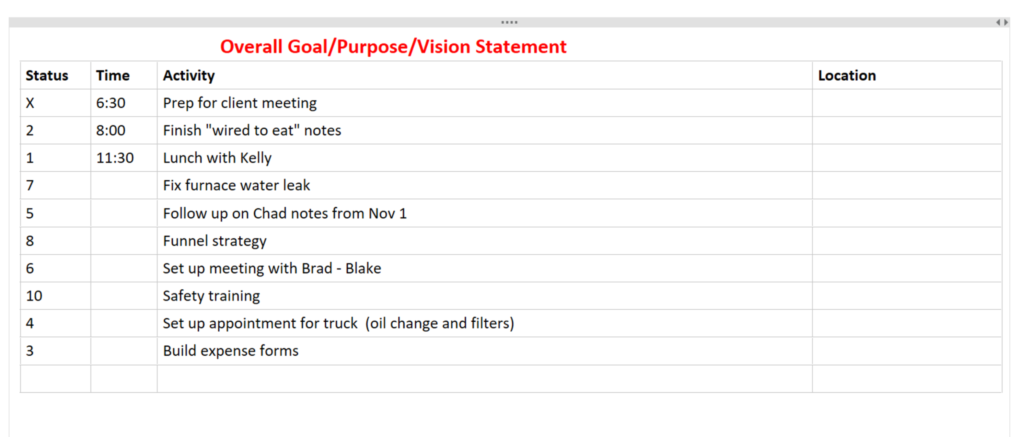Click the four-dot drag handle at top

point(509,22)
